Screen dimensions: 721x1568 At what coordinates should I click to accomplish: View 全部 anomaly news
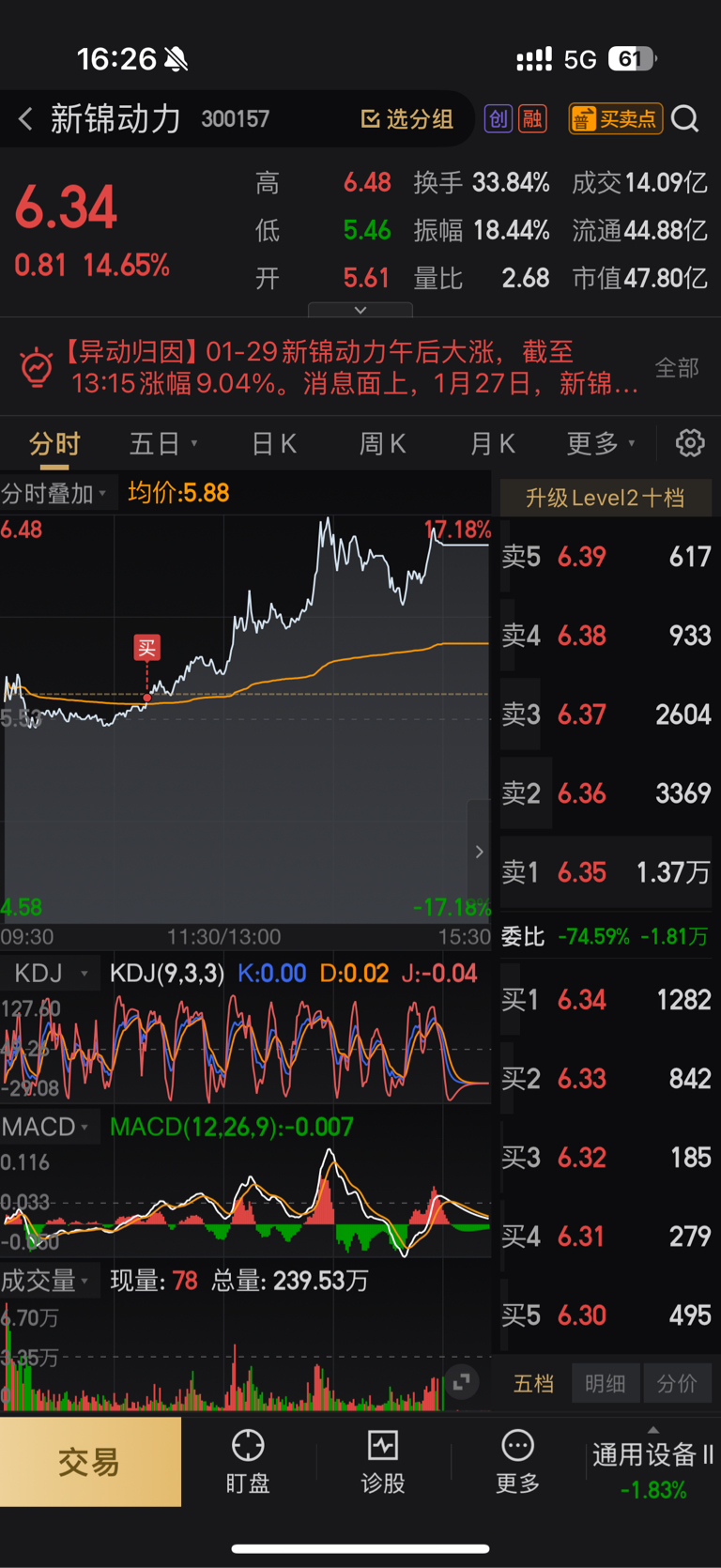(x=677, y=367)
